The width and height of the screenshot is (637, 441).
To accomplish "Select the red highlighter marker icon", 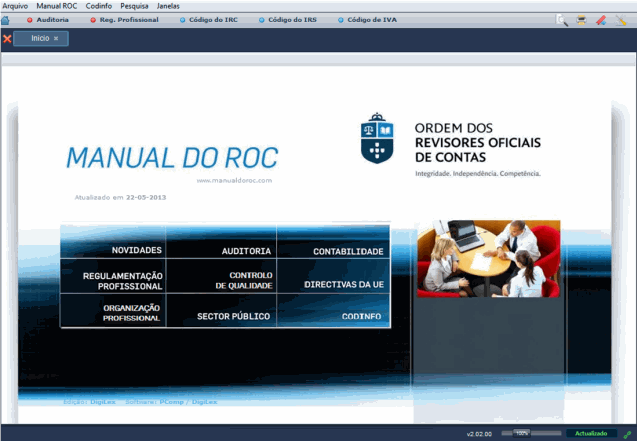I will [601, 20].
